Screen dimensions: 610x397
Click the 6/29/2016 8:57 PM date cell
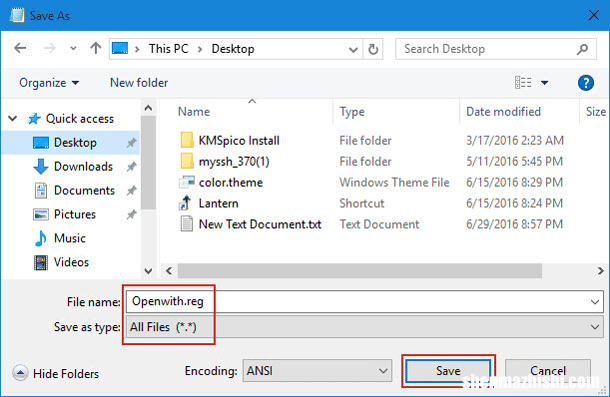(x=514, y=224)
